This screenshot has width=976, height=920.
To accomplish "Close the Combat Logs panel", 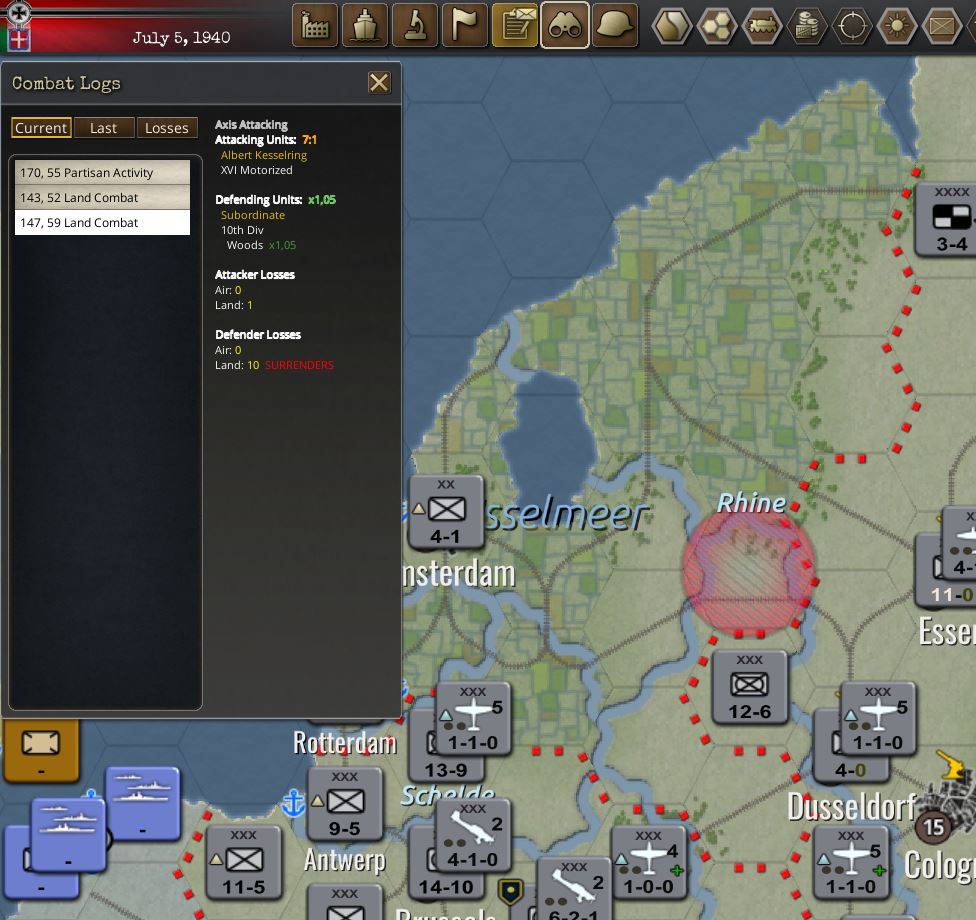I will pyautogui.click(x=379, y=82).
